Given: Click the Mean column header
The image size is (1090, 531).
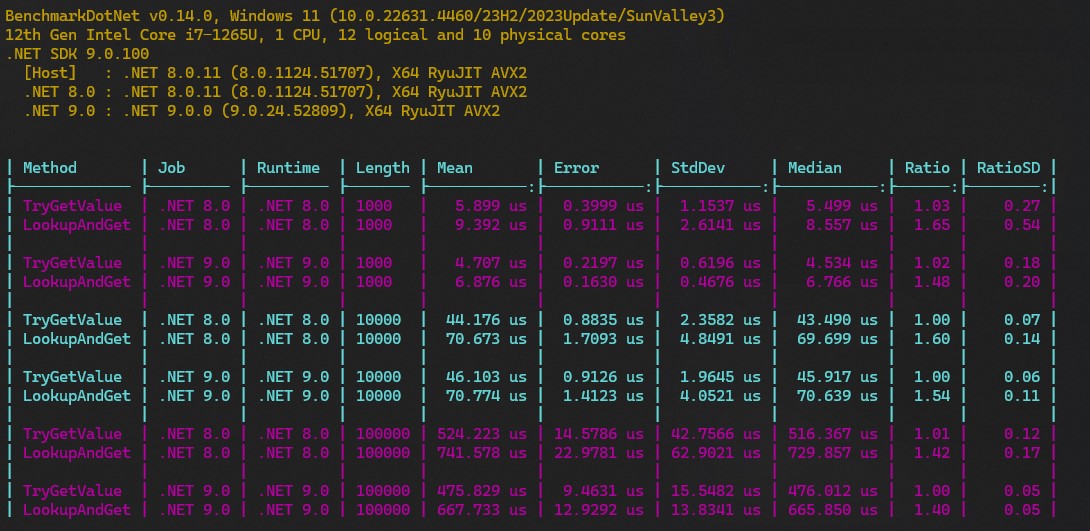Looking at the screenshot, I should point(455,168).
